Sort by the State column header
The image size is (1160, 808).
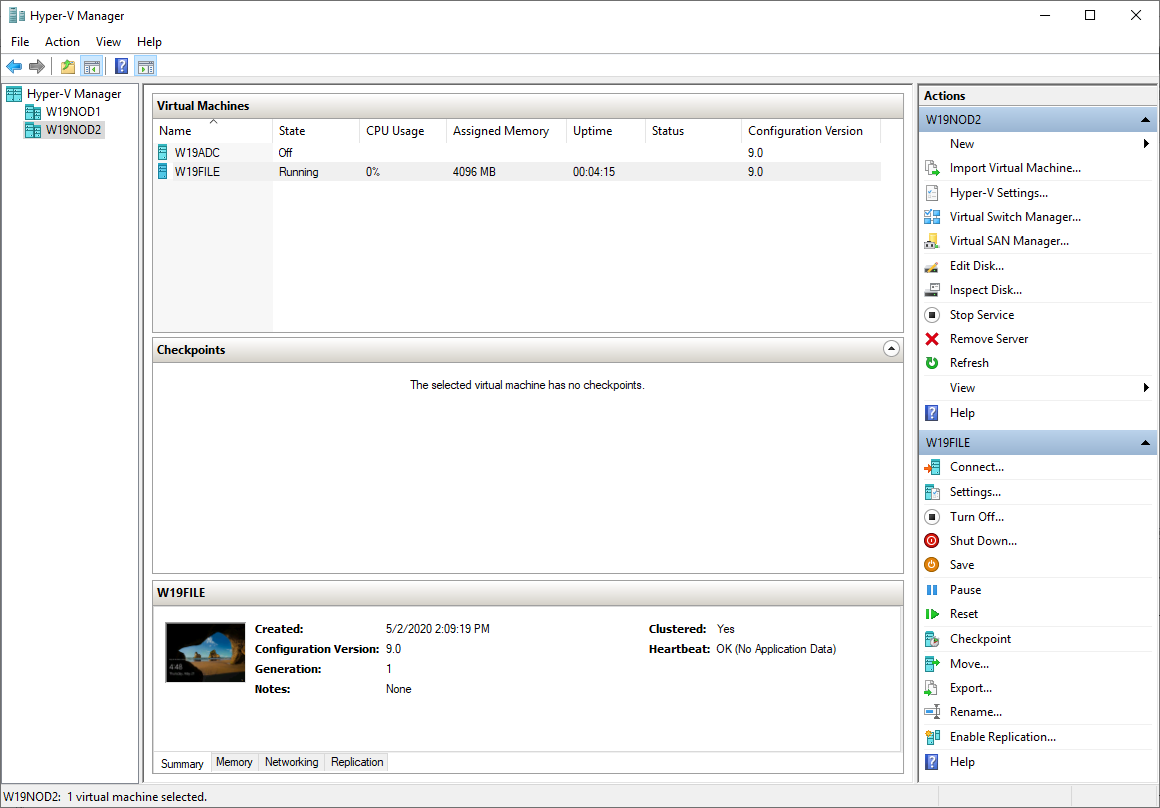pos(316,131)
